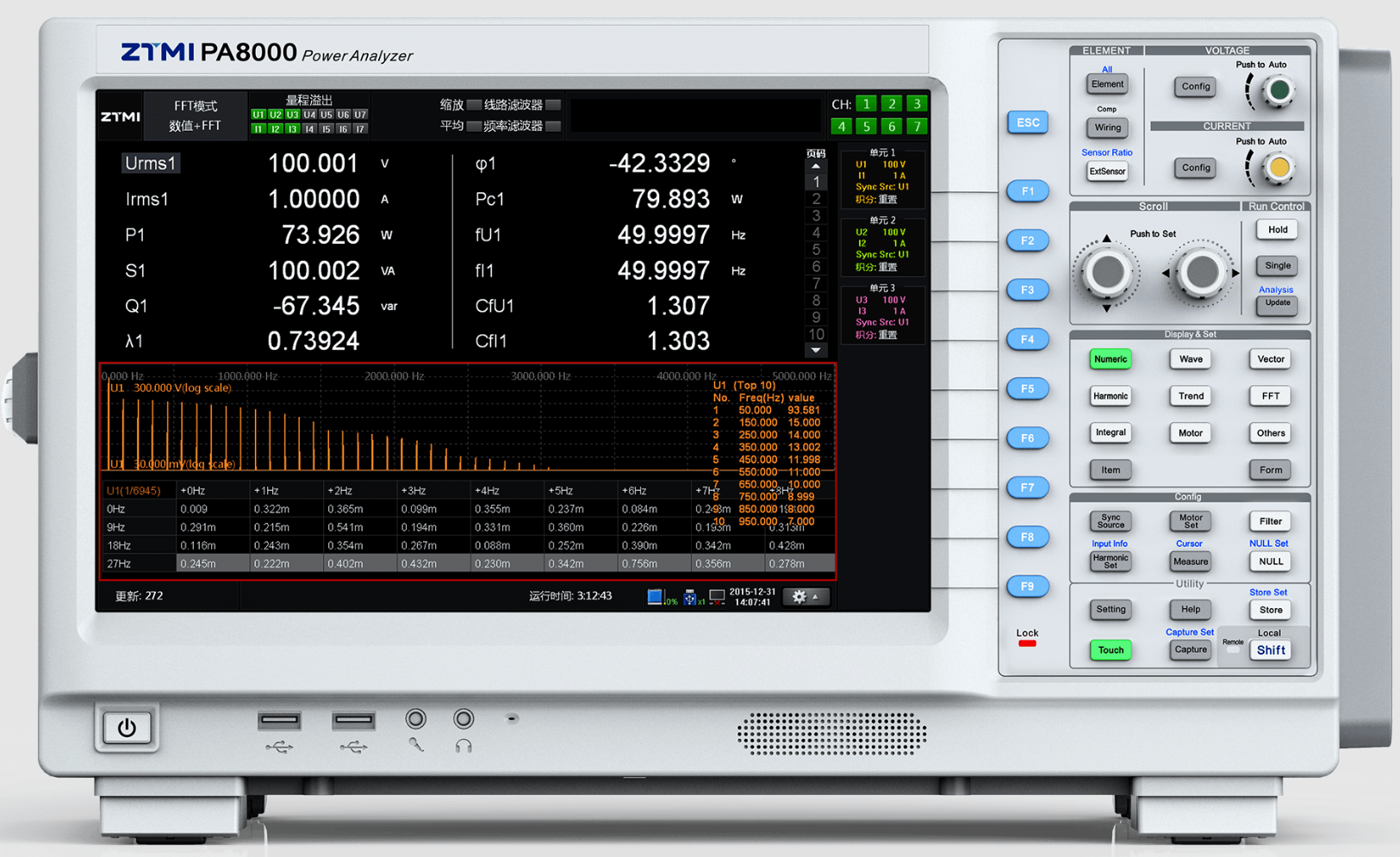
Task: Click the disconnected network monitor icon
Action: click(x=716, y=596)
